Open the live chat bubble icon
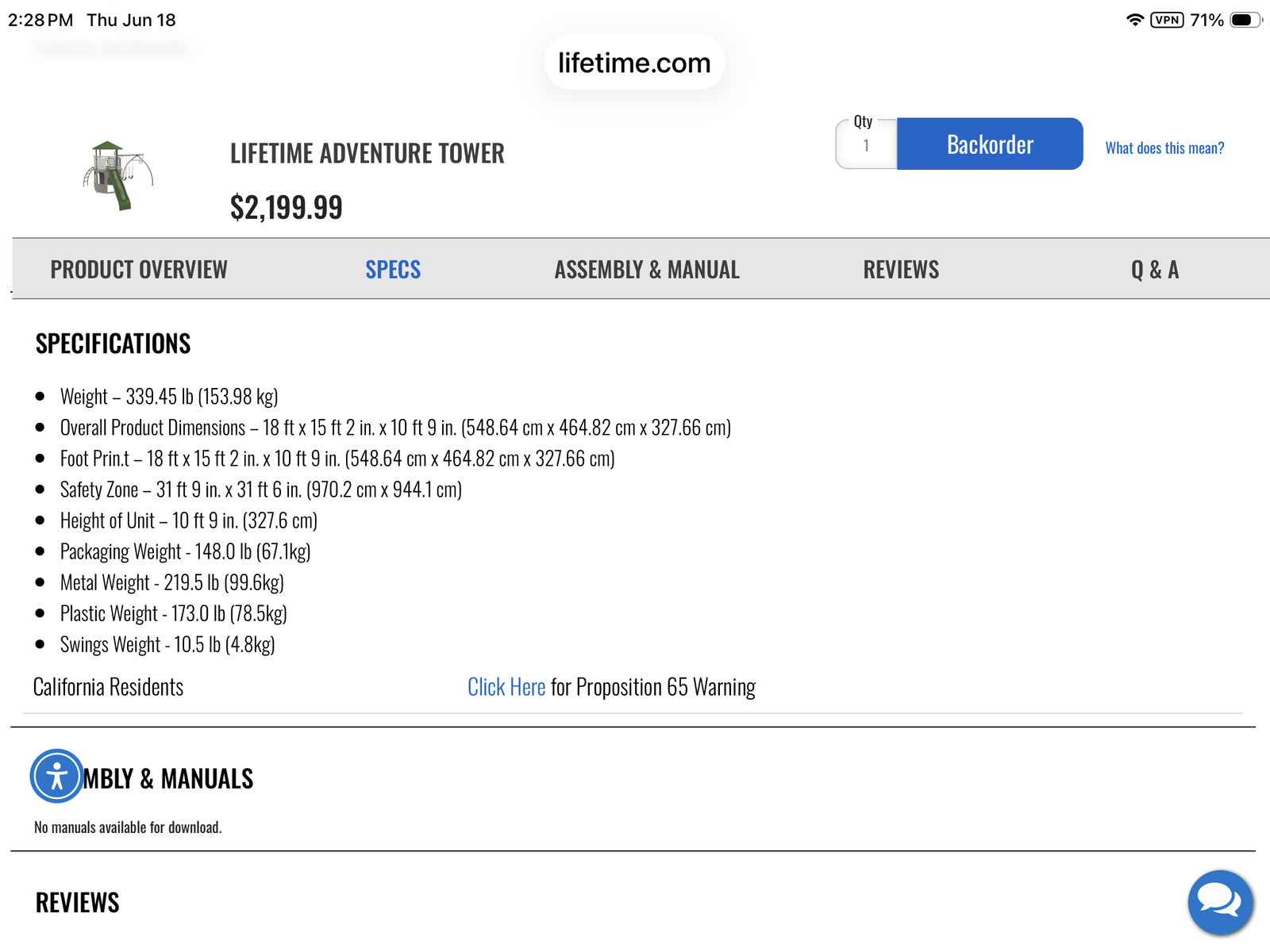The width and height of the screenshot is (1270, 952). click(x=1220, y=902)
